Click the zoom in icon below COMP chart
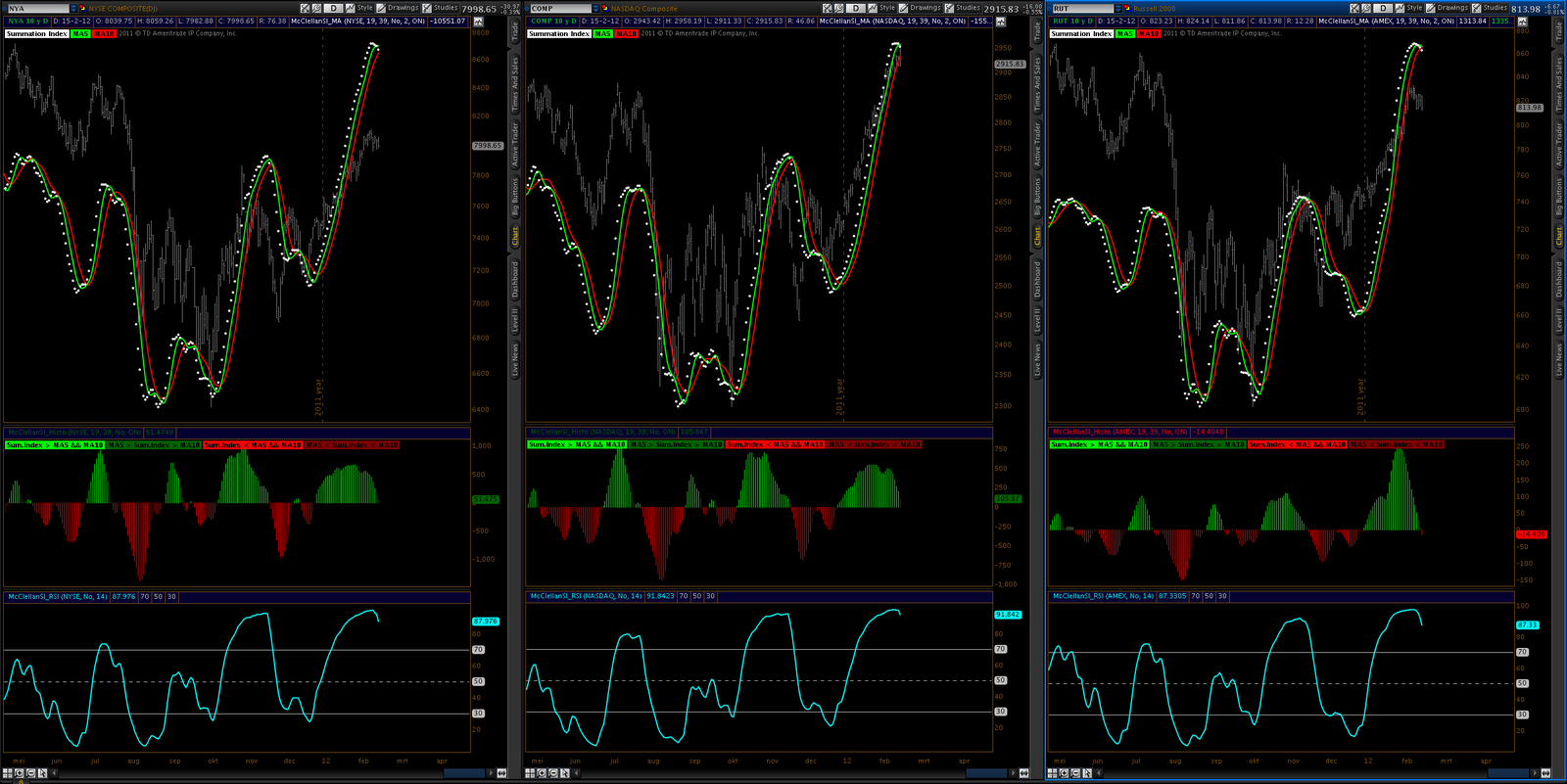 point(541,773)
